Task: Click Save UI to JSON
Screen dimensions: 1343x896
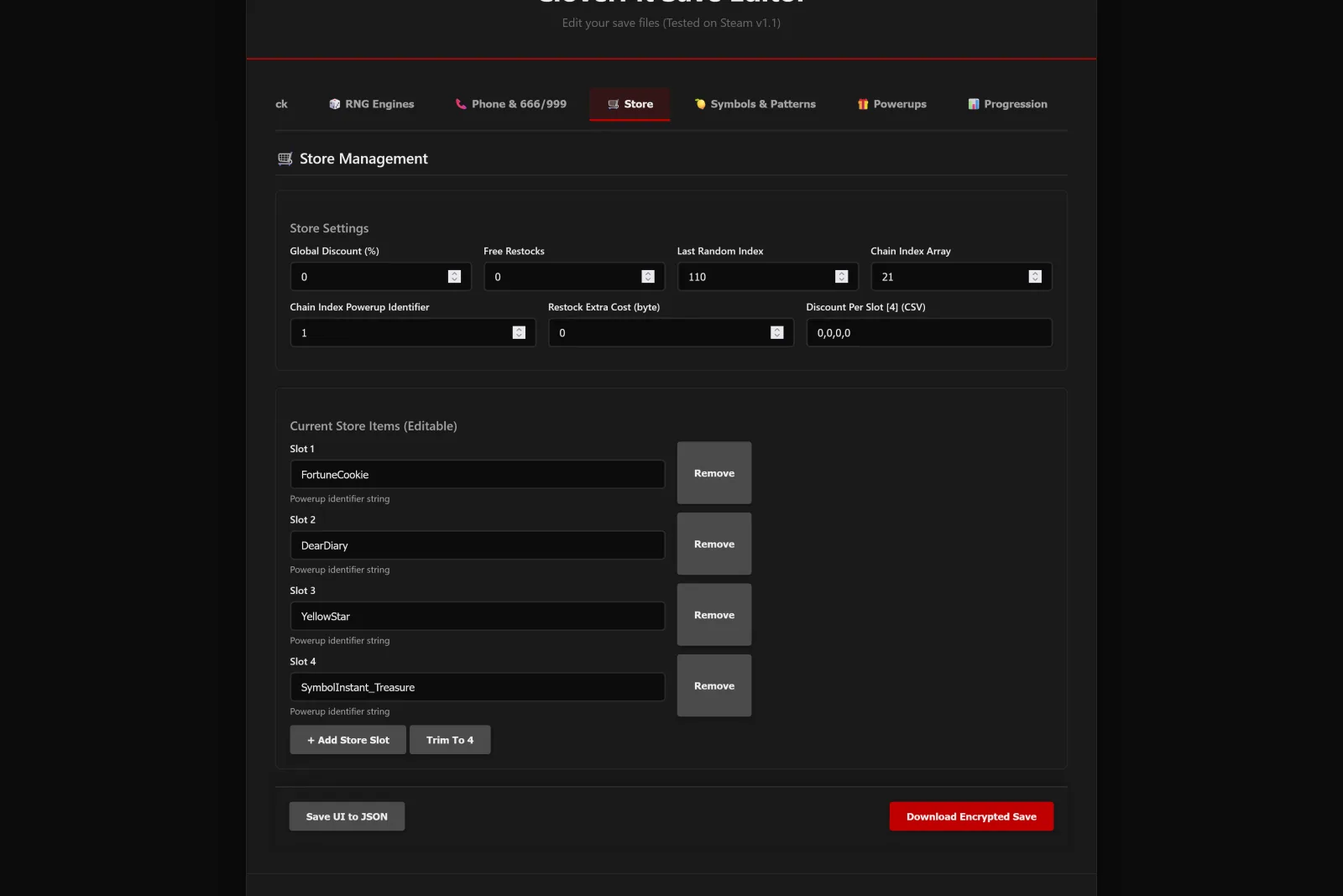Action: [x=347, y=816]
